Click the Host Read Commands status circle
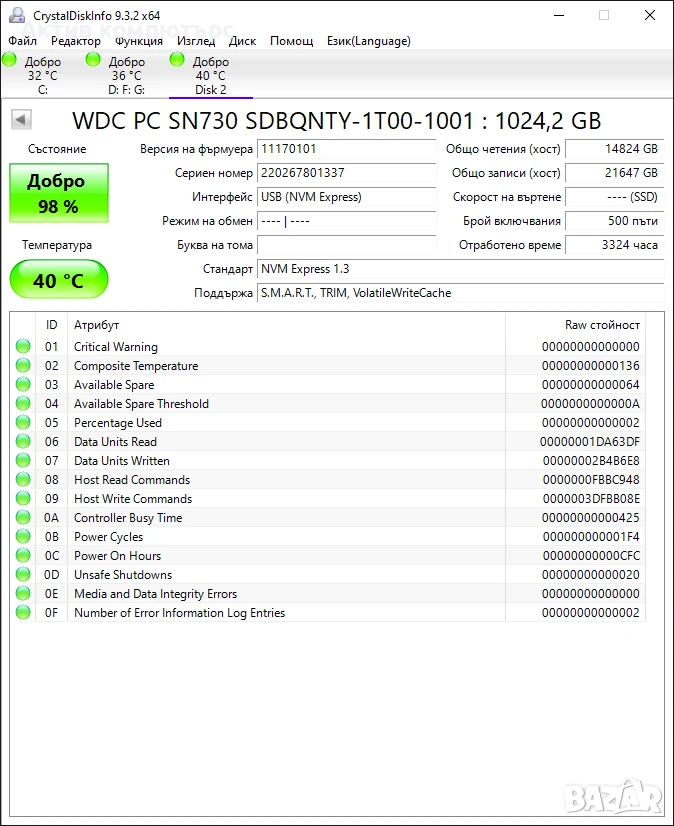The width and height of the screenshot is (674, 826). pos(23,479)
